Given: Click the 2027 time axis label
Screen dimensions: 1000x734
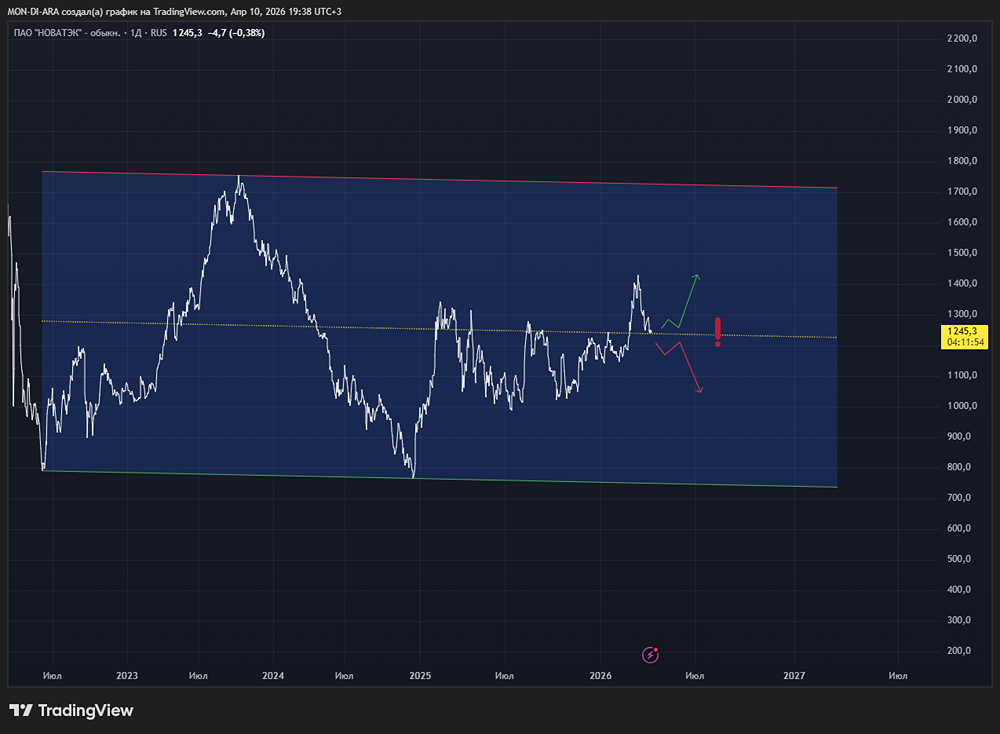Looking at the screenshot, I should (794, 675).
